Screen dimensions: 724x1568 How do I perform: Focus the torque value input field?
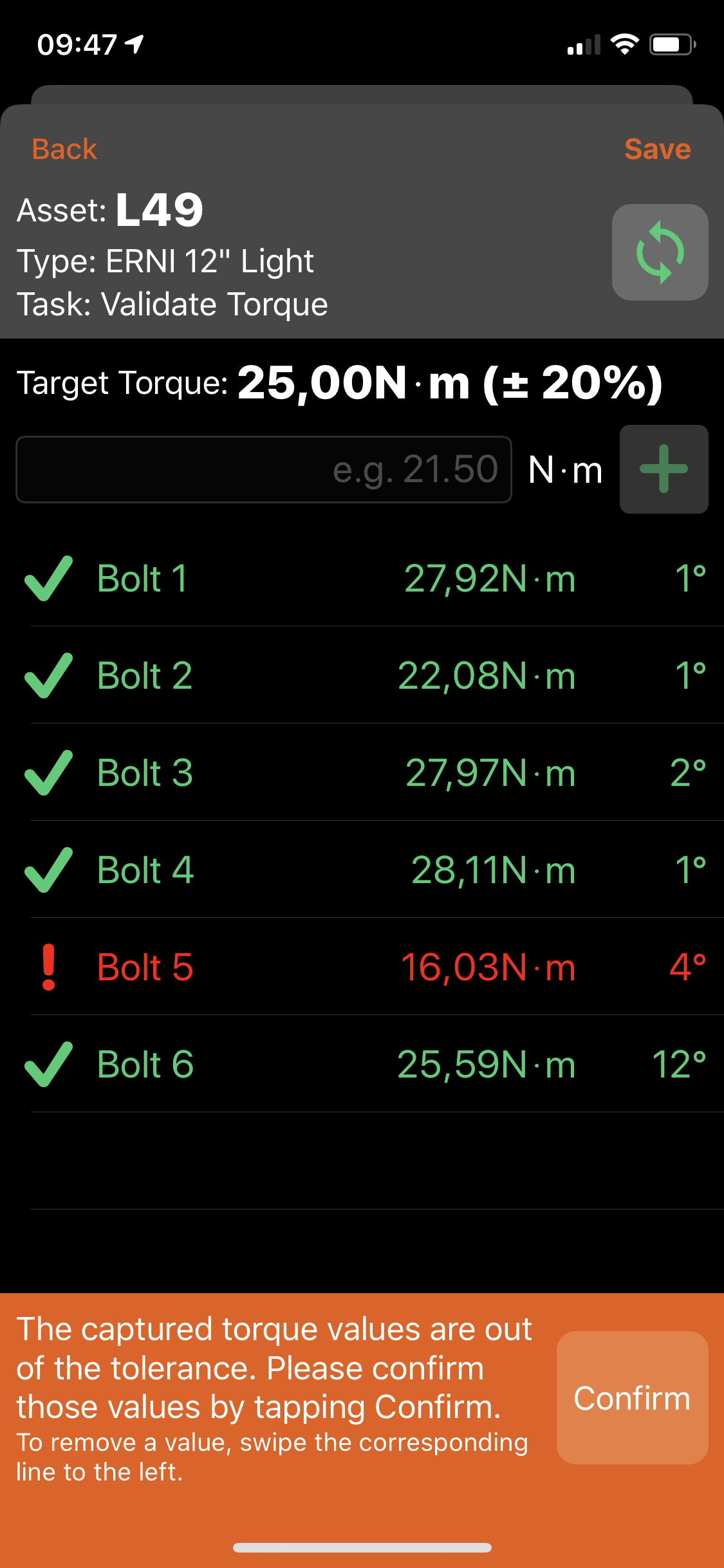(264, 469)
